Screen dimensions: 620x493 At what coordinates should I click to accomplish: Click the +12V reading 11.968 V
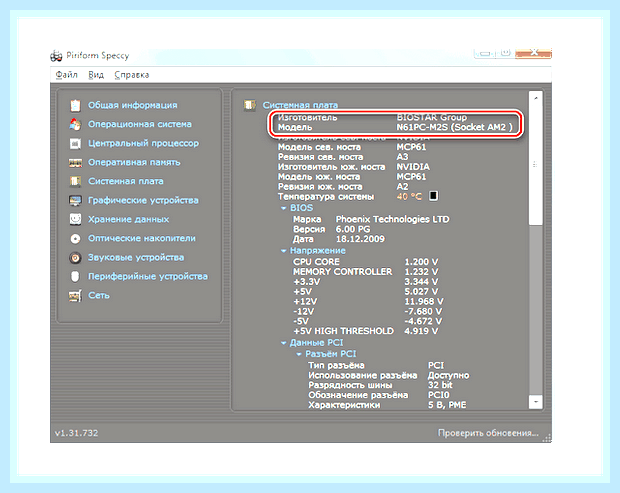[x=423, y=301]
